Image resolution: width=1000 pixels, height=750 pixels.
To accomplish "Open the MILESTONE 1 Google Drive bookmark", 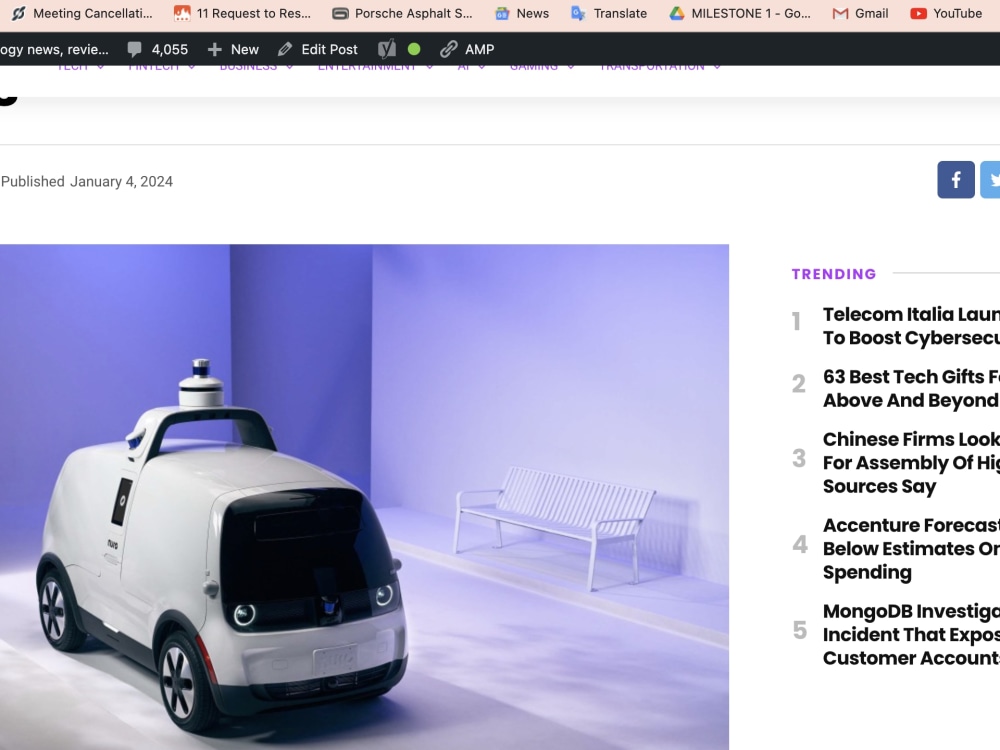I will pyautogui.click(x=740, y=13).
